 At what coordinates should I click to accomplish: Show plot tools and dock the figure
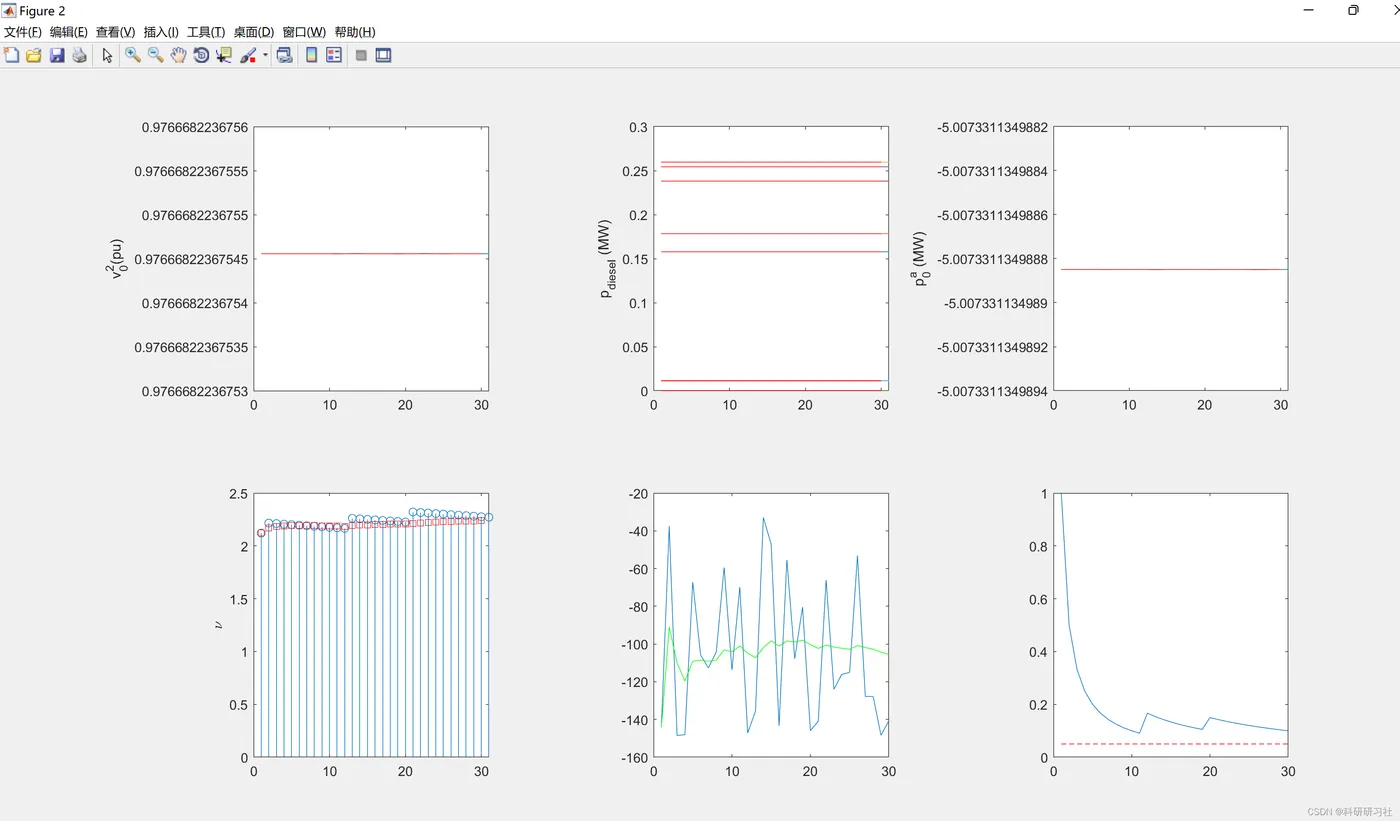coord(383,56)
